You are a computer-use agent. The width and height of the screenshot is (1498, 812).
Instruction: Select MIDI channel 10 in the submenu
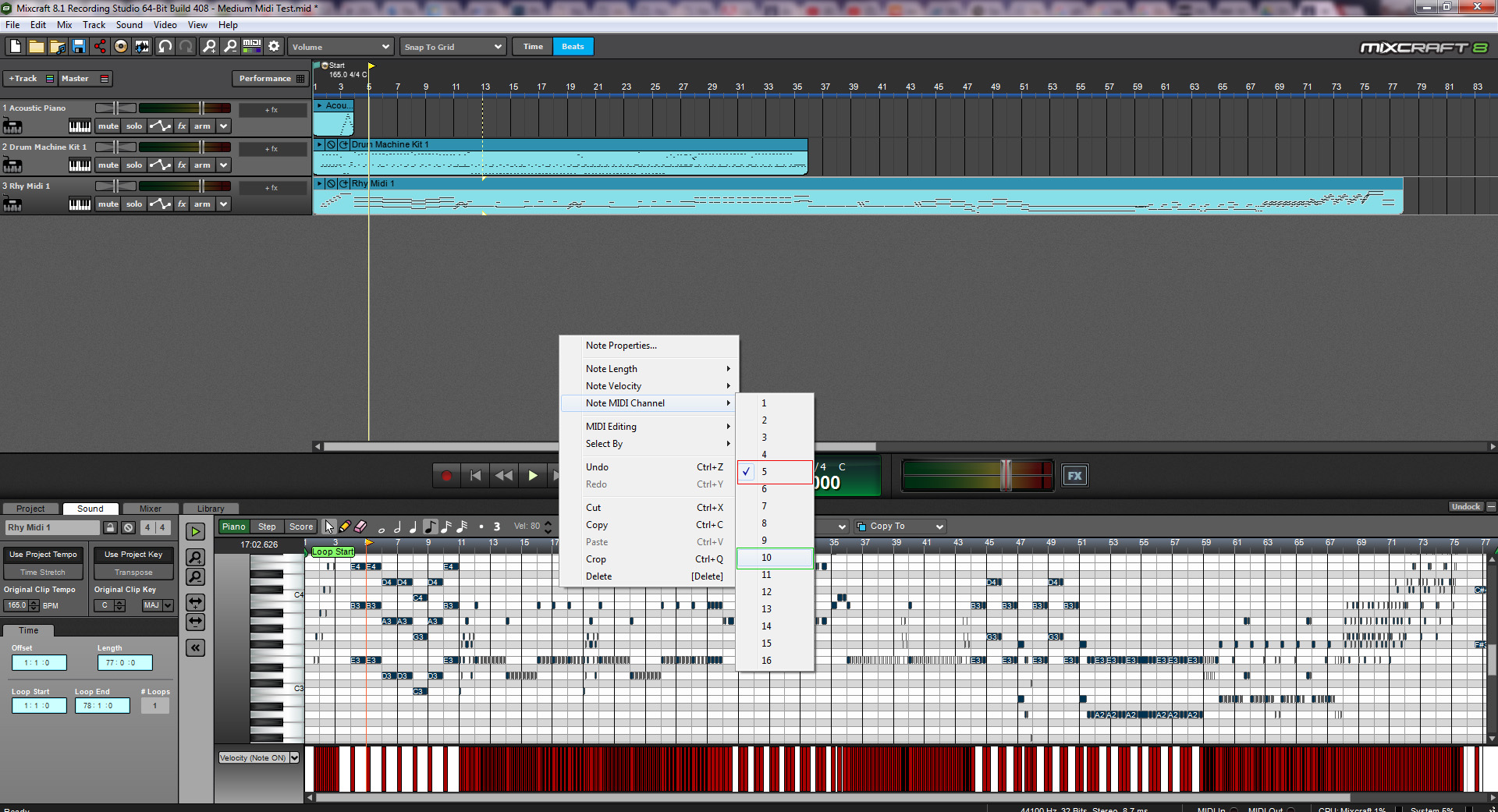click(x=775, y=558)
